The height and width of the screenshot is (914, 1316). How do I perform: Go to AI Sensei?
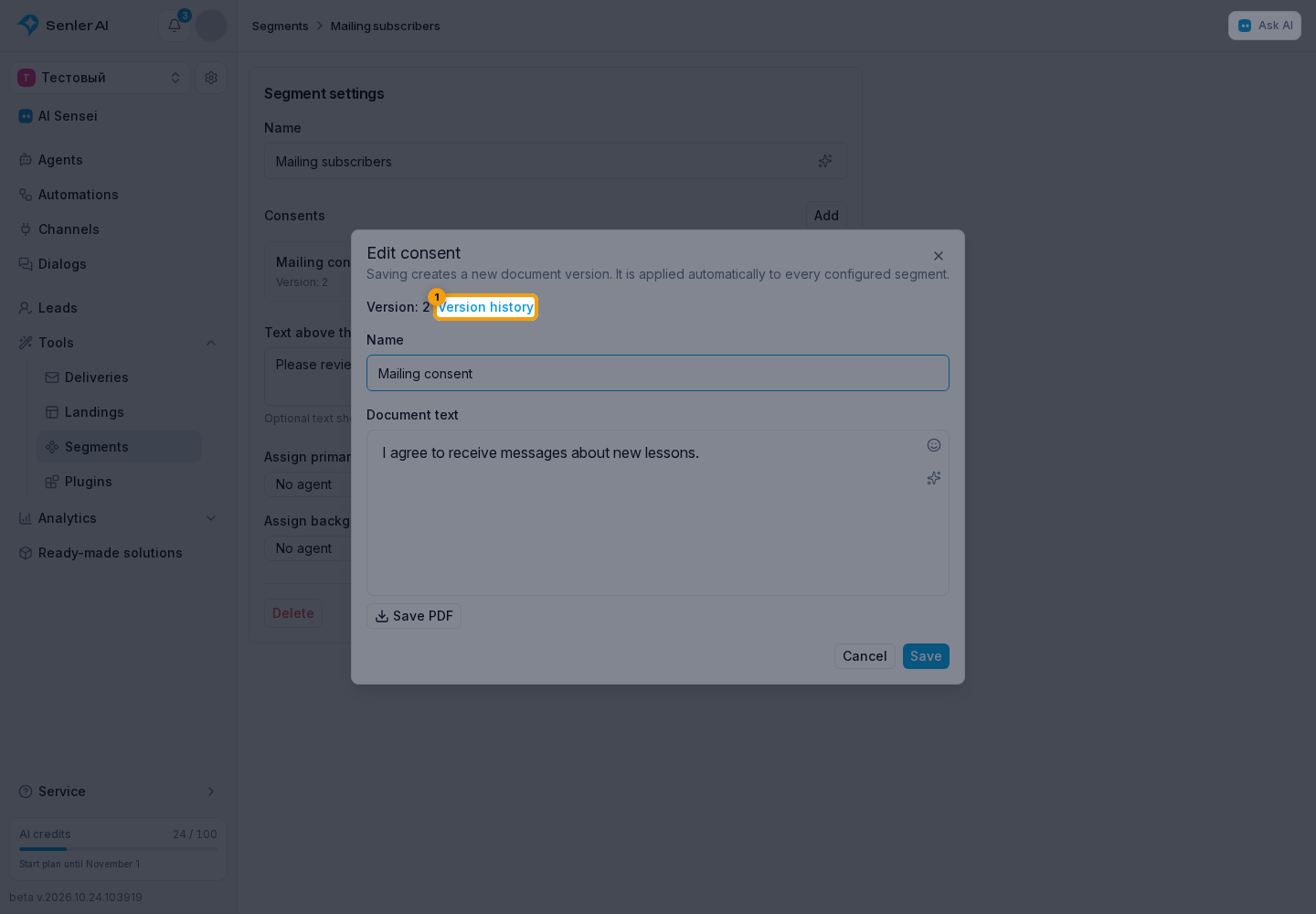click(118, 116)
